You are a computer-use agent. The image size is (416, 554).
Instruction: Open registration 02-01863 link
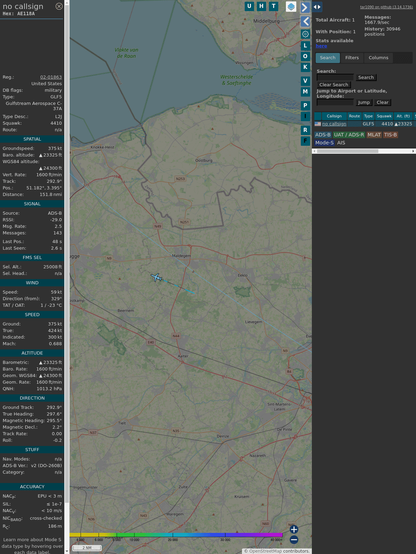click(x=51, y=77)
